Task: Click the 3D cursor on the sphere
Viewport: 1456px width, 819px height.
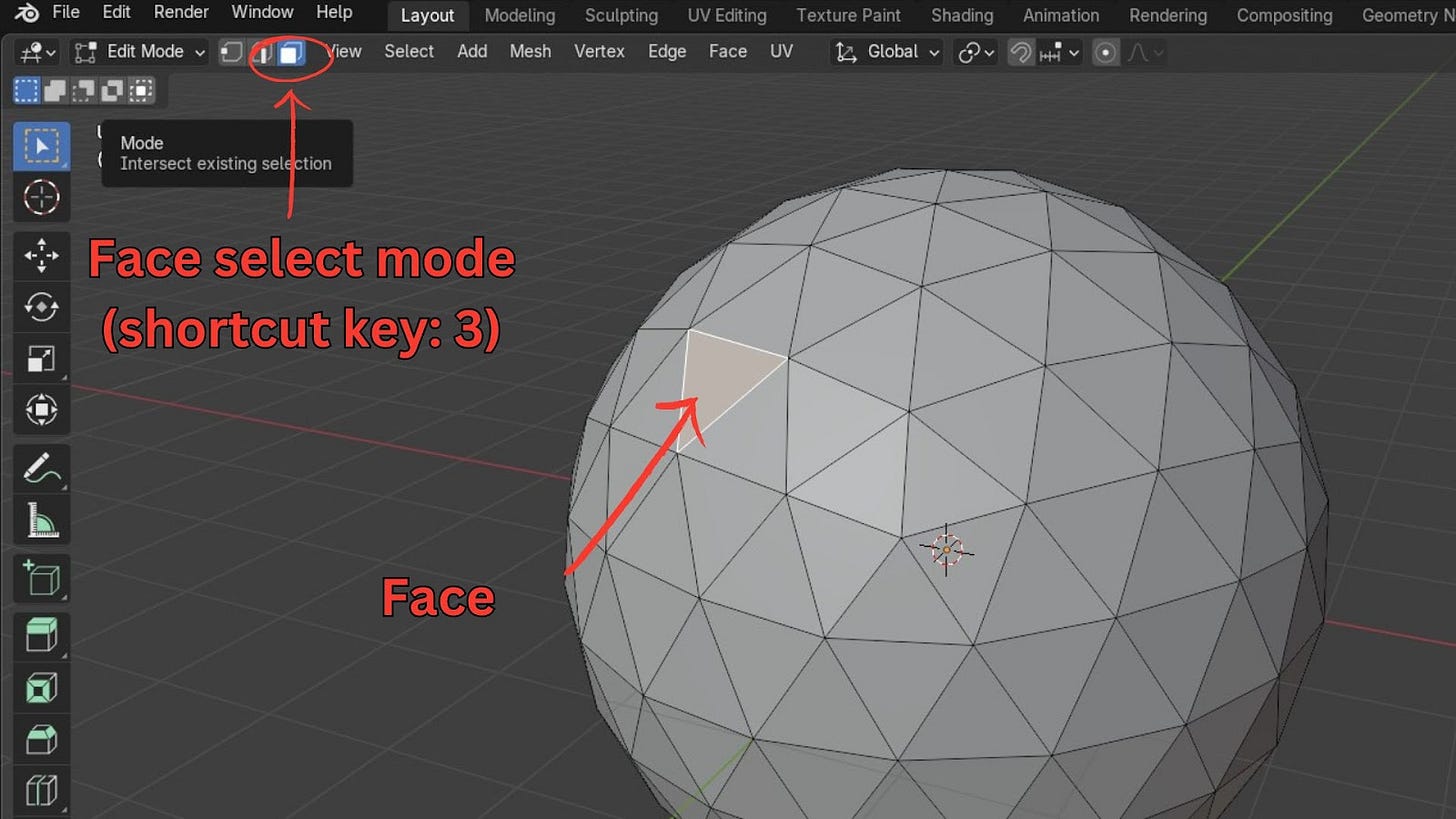Action: [946, 550]
